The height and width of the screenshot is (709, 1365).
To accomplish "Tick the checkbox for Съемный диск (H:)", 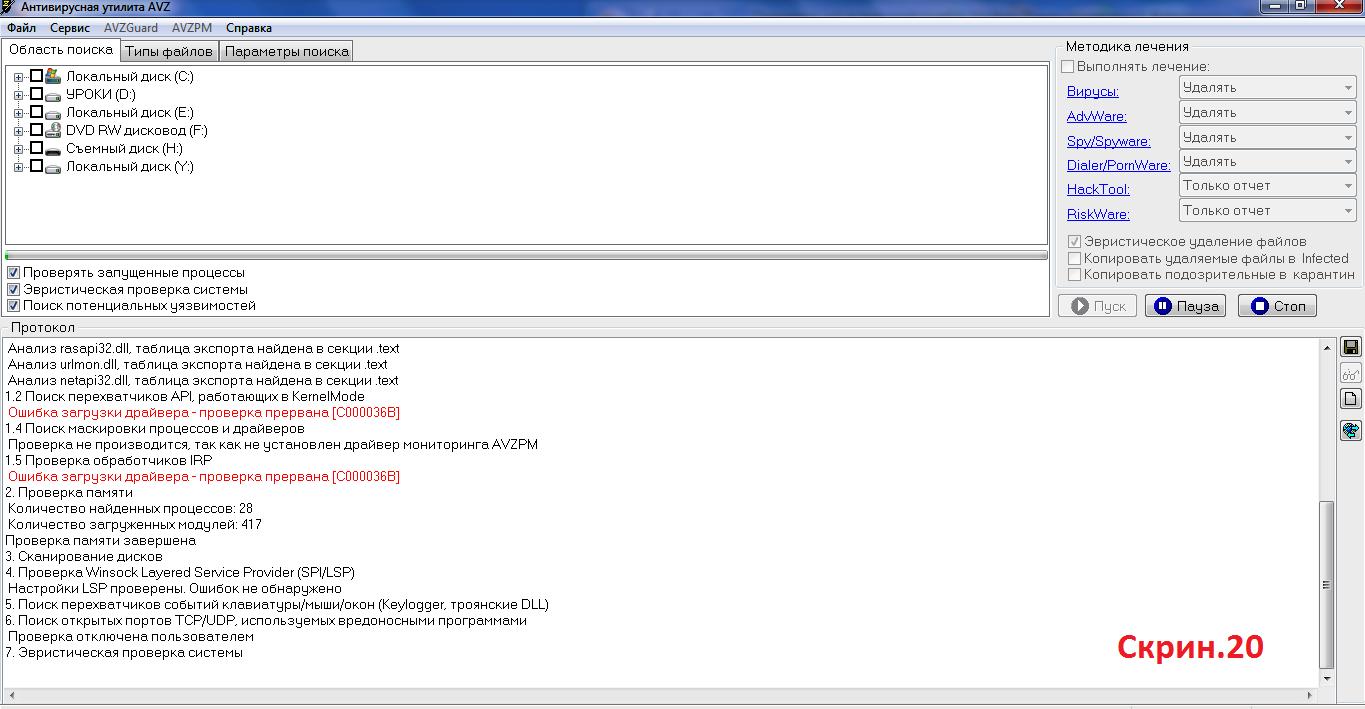I will click(x=37, y=148).
